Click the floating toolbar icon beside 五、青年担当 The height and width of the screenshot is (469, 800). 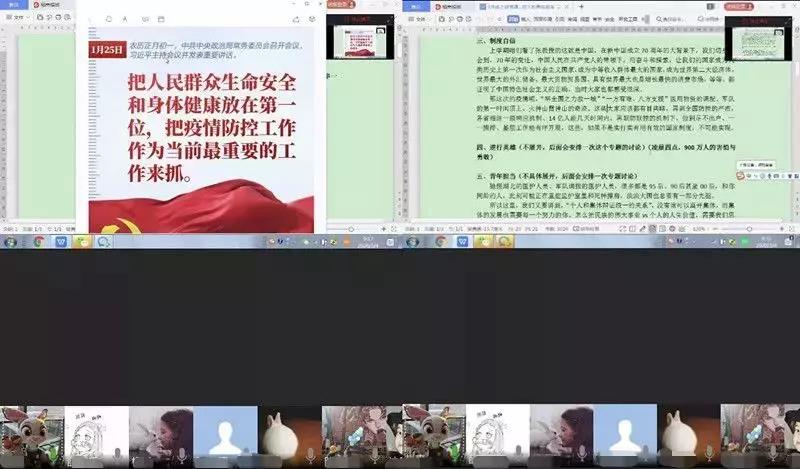[x=740, y=176]
